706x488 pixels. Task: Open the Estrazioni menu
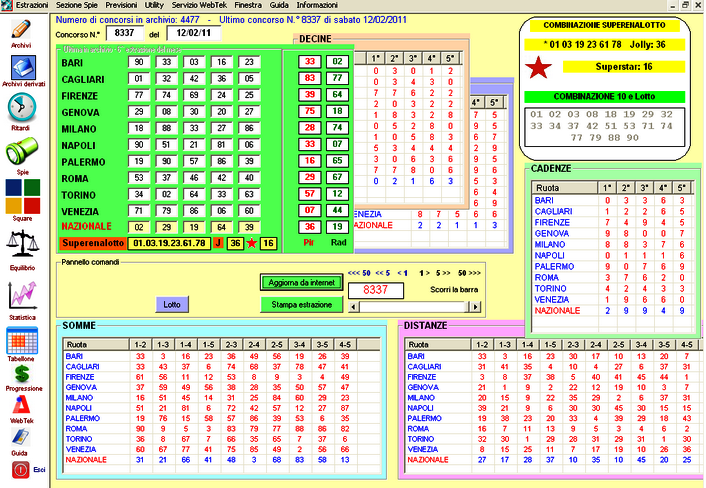point(32,5)
